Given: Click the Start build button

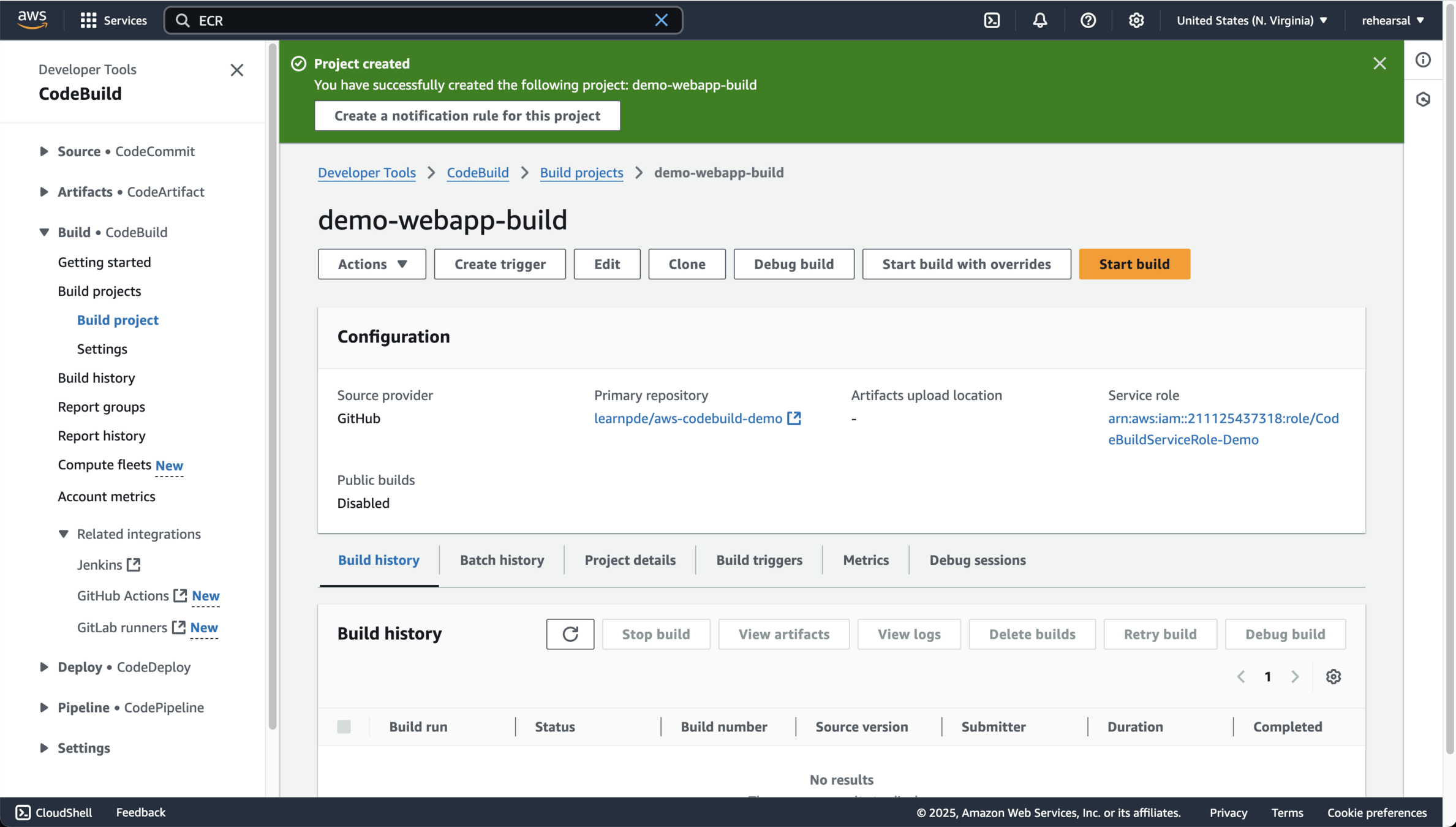Looking at the screenshot, I should [1134, 264].
